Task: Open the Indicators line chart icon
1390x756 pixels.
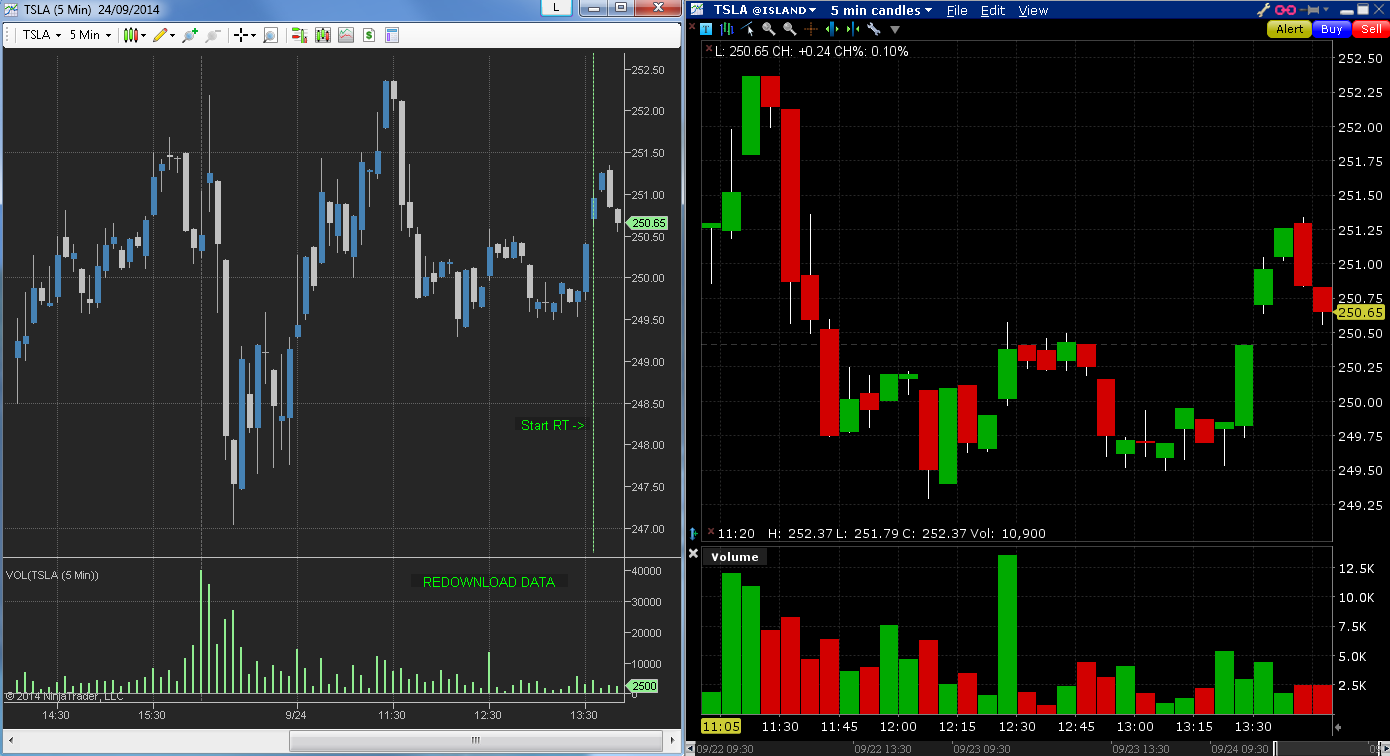Action: [x=346, y=35]
